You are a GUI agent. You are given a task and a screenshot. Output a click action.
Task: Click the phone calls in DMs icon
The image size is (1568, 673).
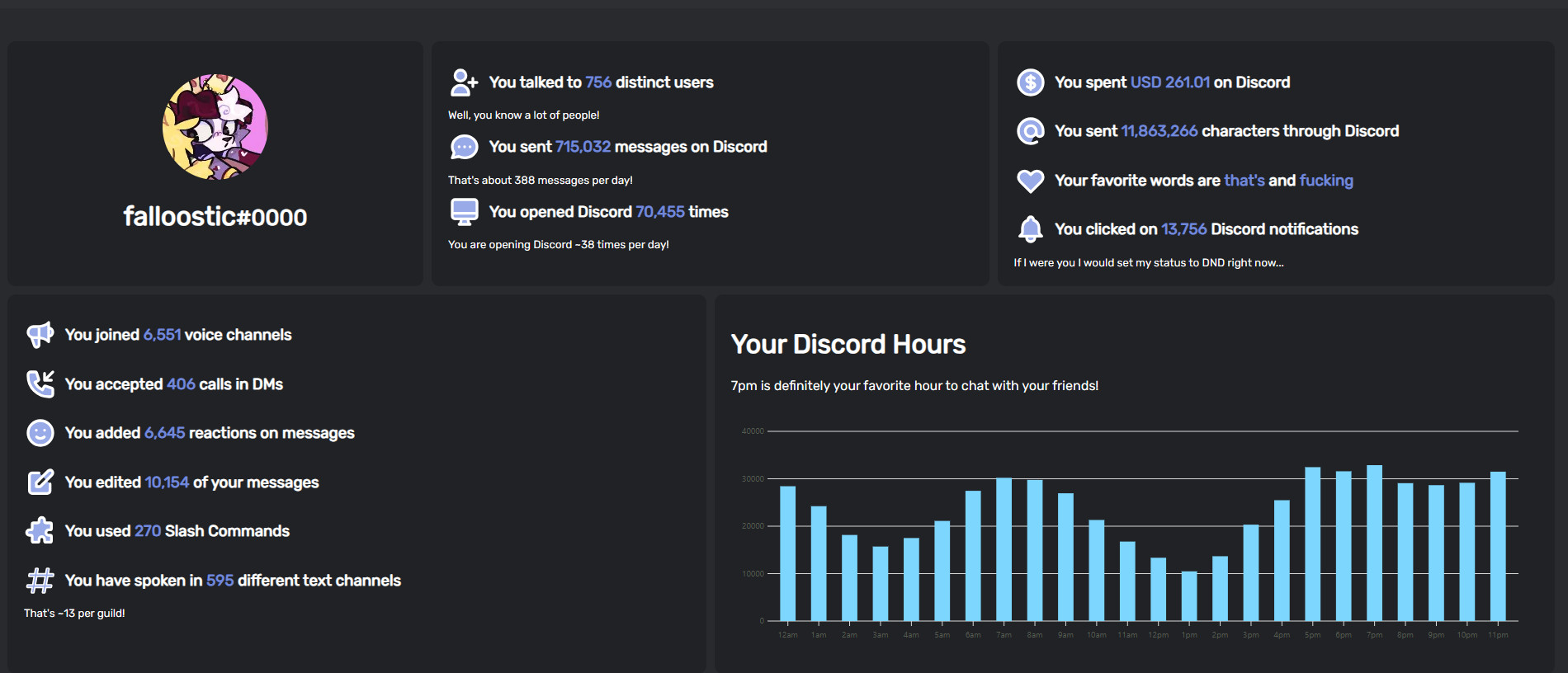40,384
